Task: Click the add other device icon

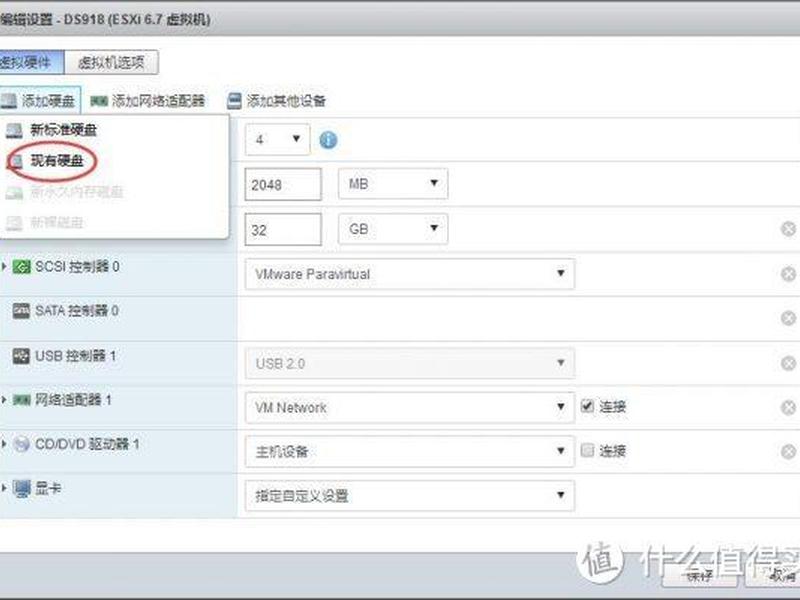Action: pyautogui.click(x=234, y=101)
